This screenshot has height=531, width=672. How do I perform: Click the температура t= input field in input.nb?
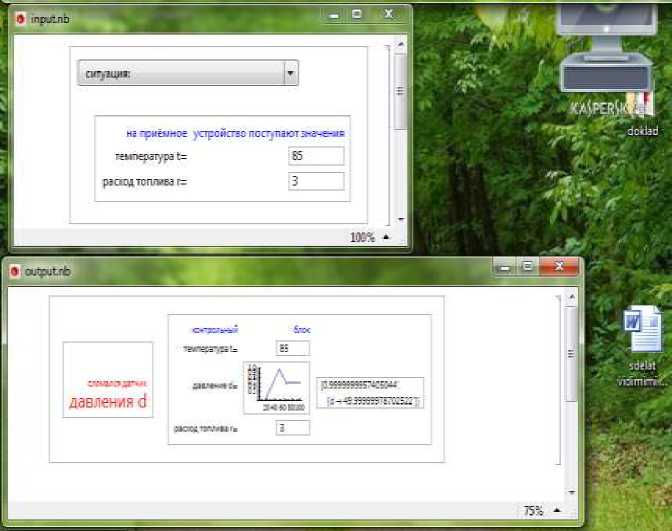click(x=316, y=156)
